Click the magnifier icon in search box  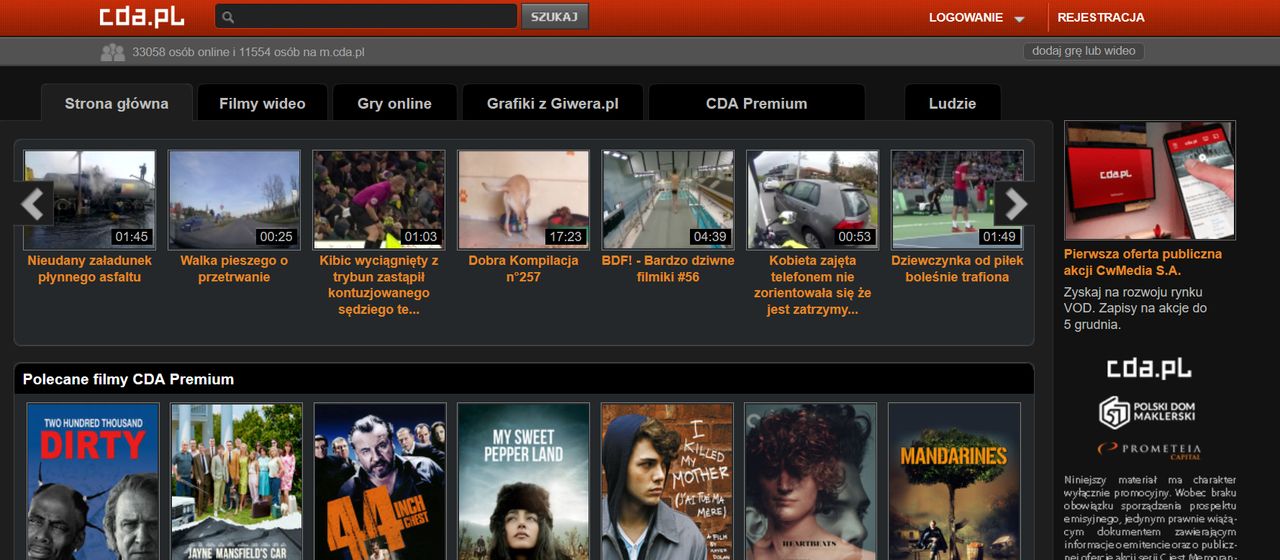pyautogui.click(x=228, y=17)
